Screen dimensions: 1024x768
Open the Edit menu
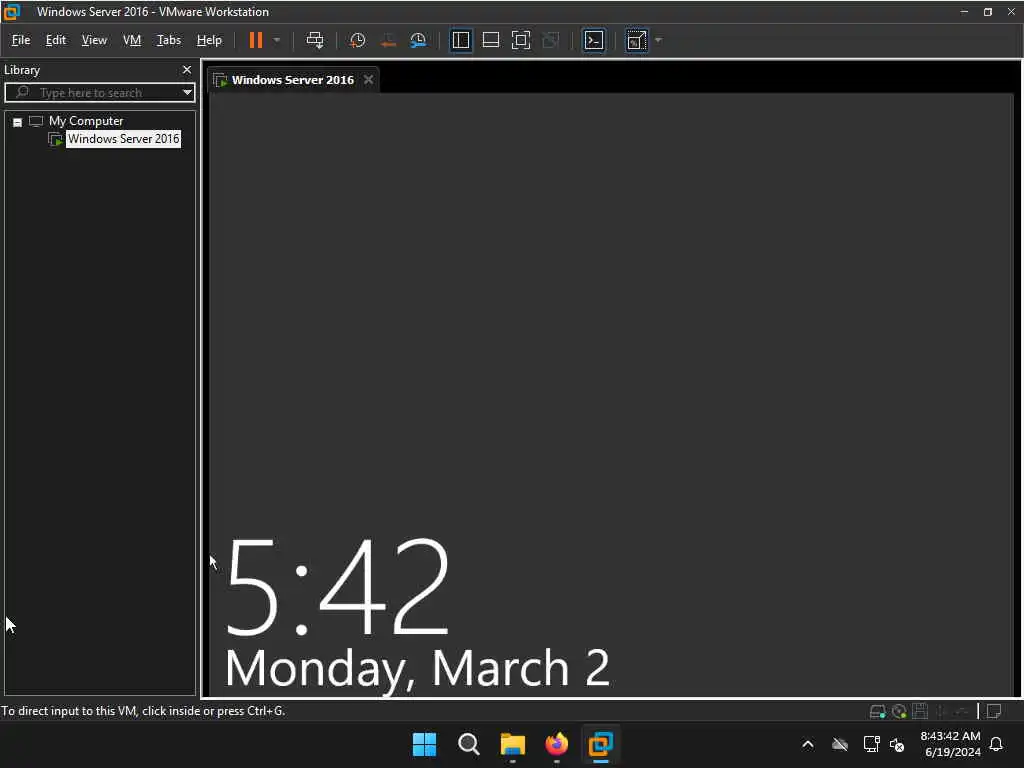(x=56, y=40)
